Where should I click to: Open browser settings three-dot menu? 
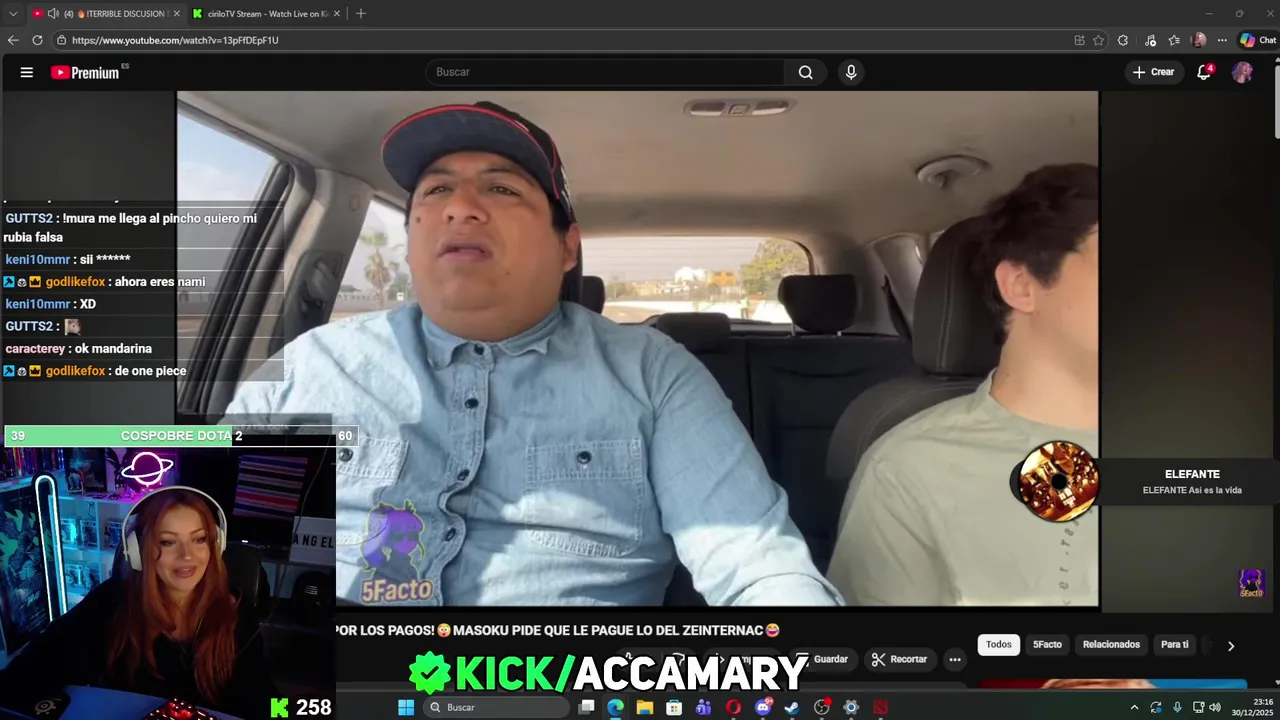[x=1222, y=40]
